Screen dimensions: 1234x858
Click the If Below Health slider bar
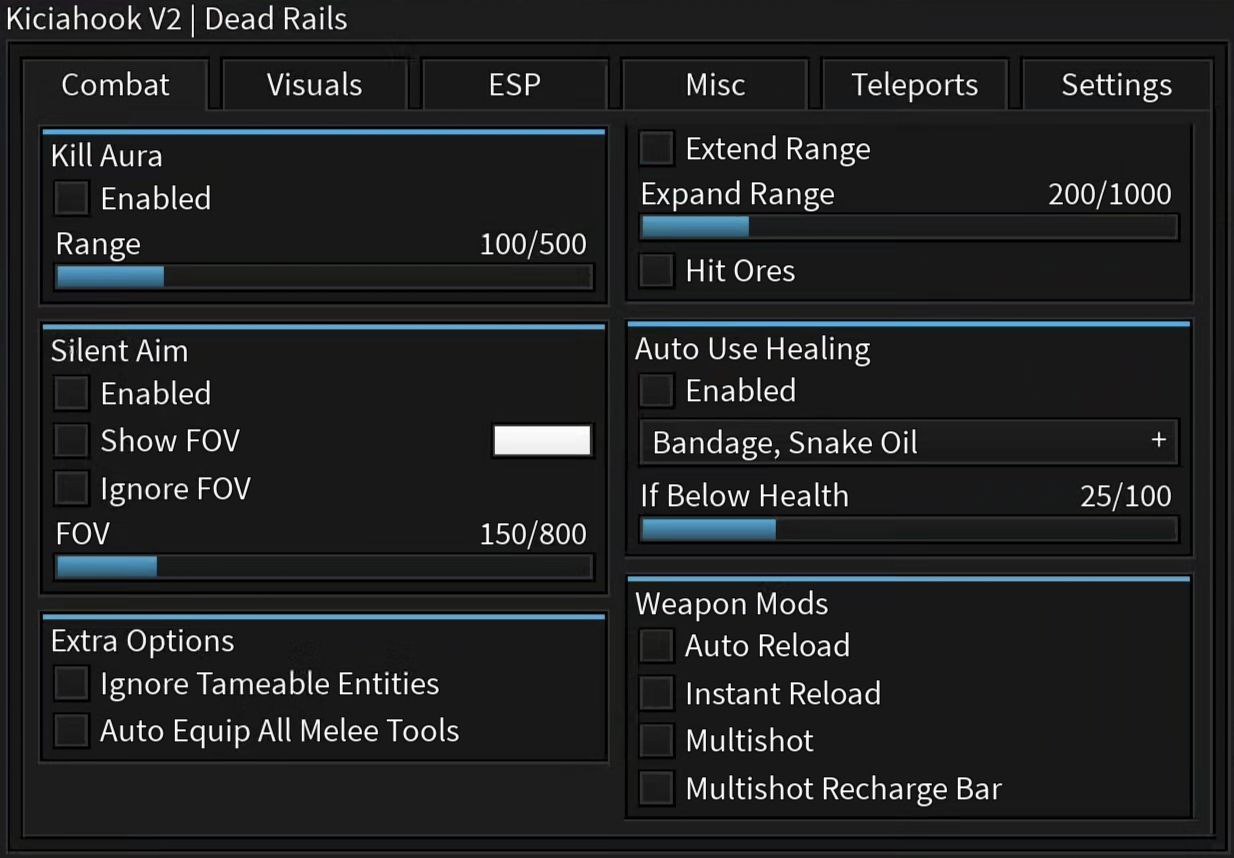click(908, 529)
